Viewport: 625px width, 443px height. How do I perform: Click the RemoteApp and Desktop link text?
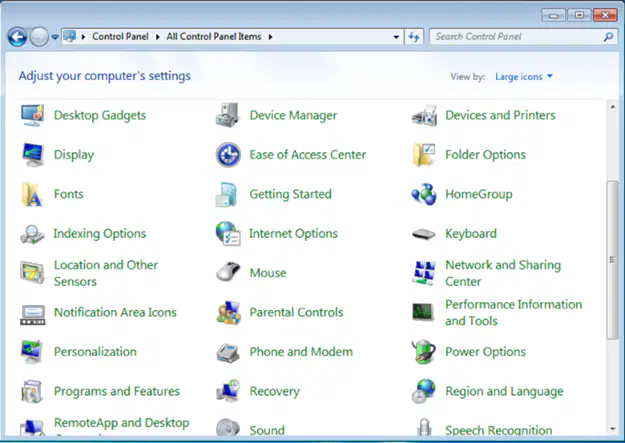pos(122,423)
